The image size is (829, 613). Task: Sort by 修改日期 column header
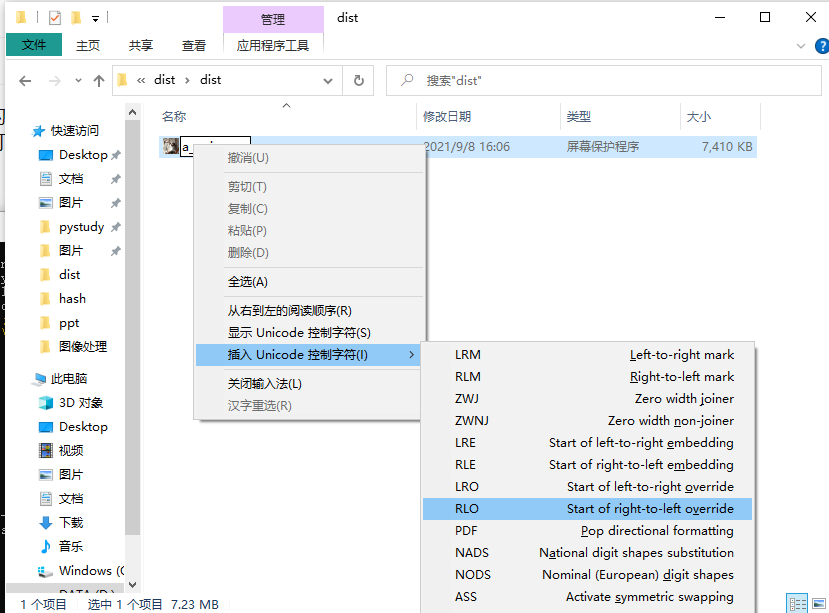click(x=447, y=116)
